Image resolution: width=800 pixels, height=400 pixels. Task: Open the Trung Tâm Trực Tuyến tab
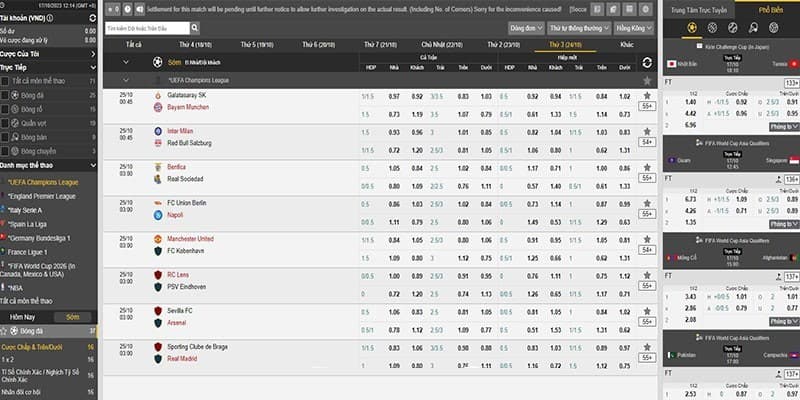[698, 10]
